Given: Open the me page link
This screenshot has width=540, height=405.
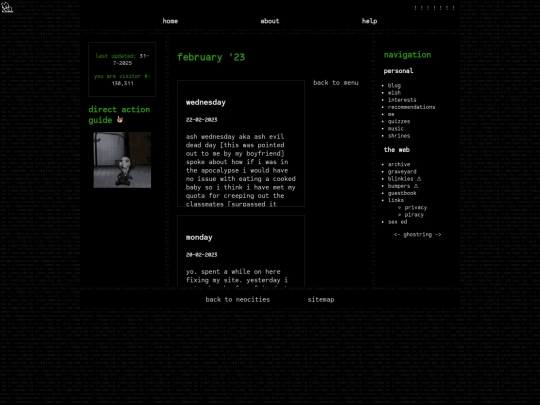Looking at the screenshot, I should pyautogui.click(x=391, y=114).
